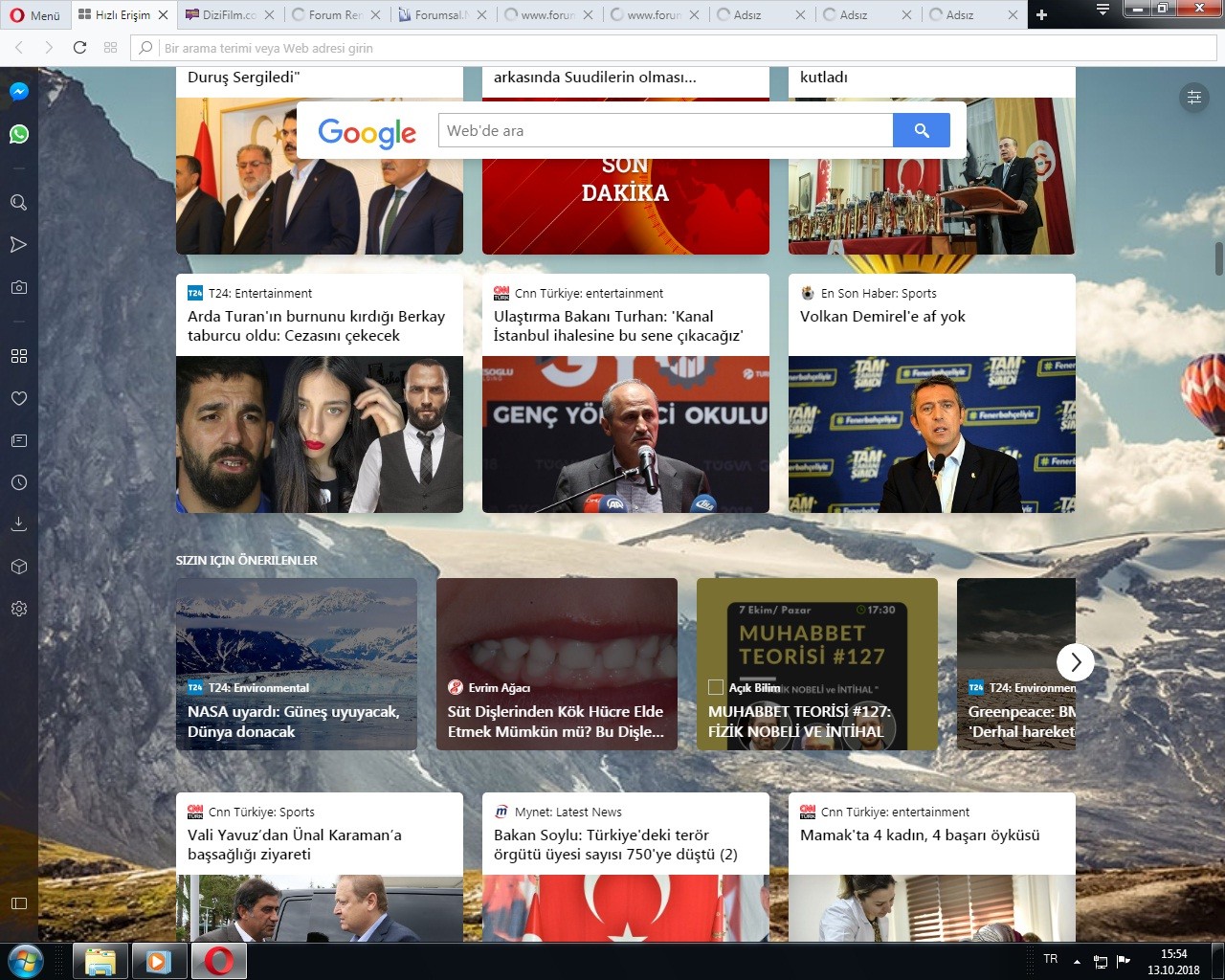
Task: Close the DiziFilm.co tab
Action: click(269, 14)
